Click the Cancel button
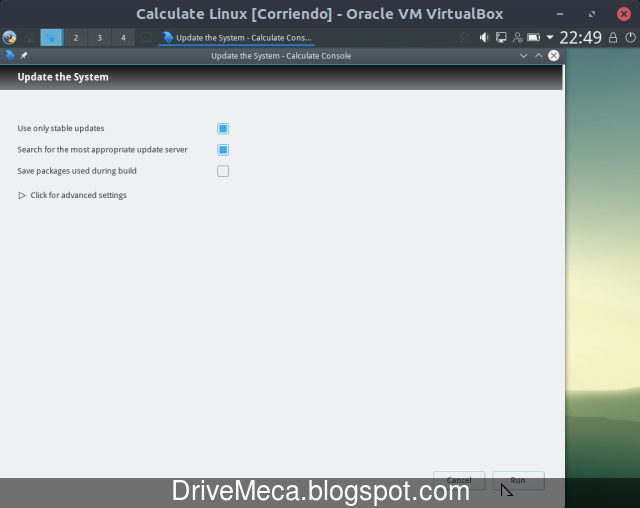 459,480
